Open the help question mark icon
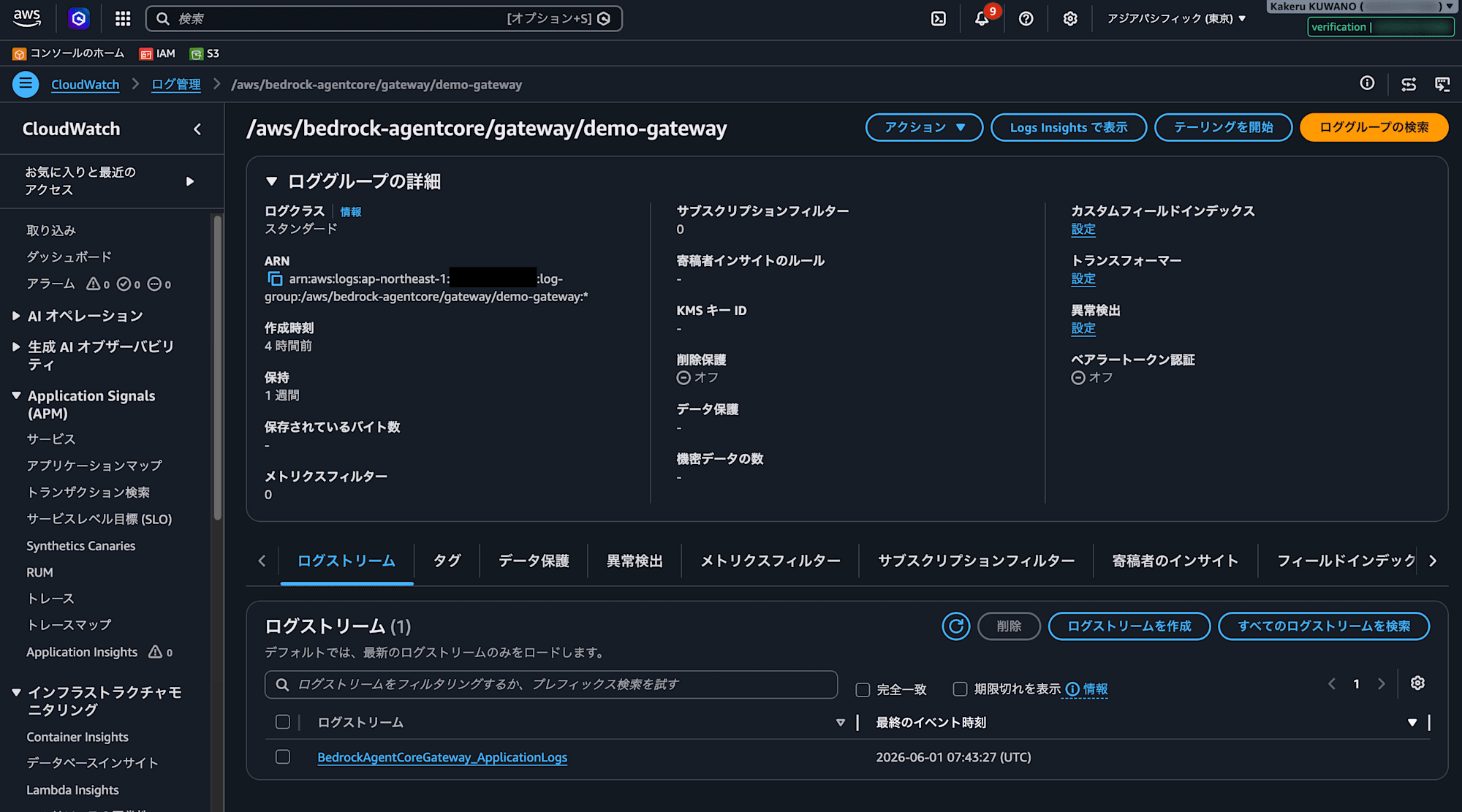The width and height of the screenshot is (1462, 812). (x=1026, y=18)
